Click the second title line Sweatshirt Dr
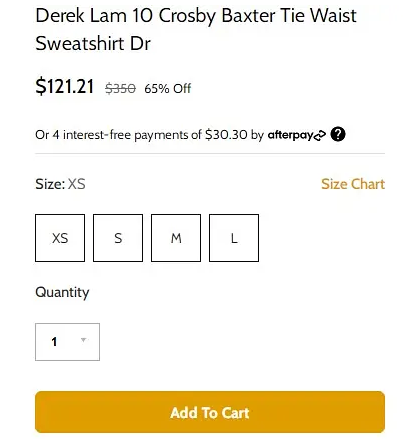409x441 pixels. pos(93,43)
